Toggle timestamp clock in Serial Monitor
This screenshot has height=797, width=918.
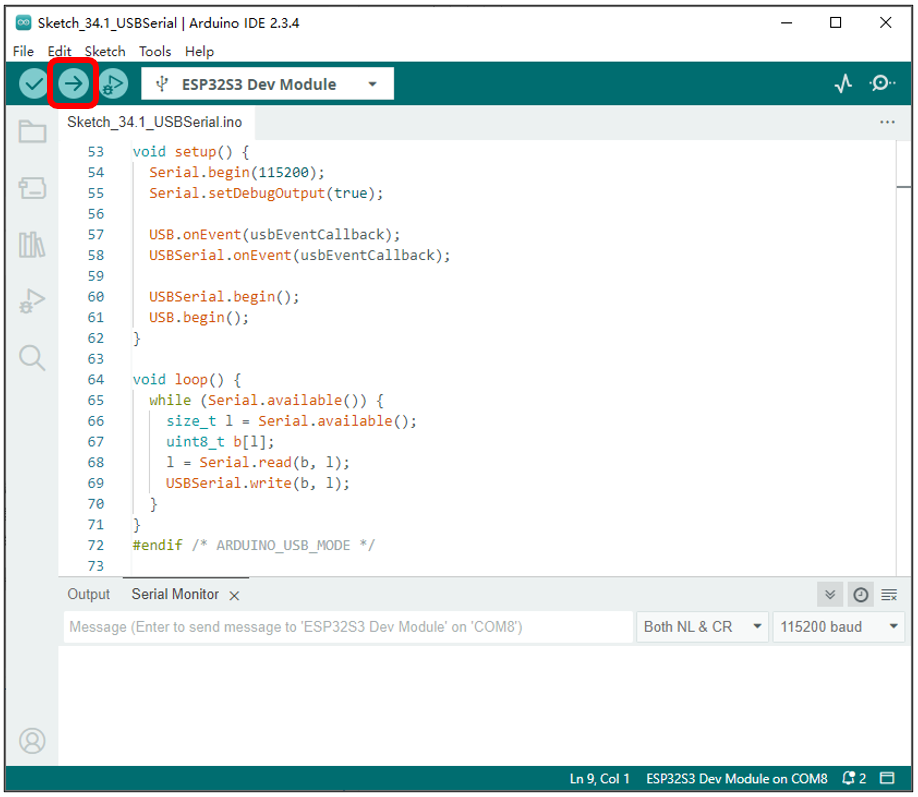pyautogui.click(x=861, y=595)
